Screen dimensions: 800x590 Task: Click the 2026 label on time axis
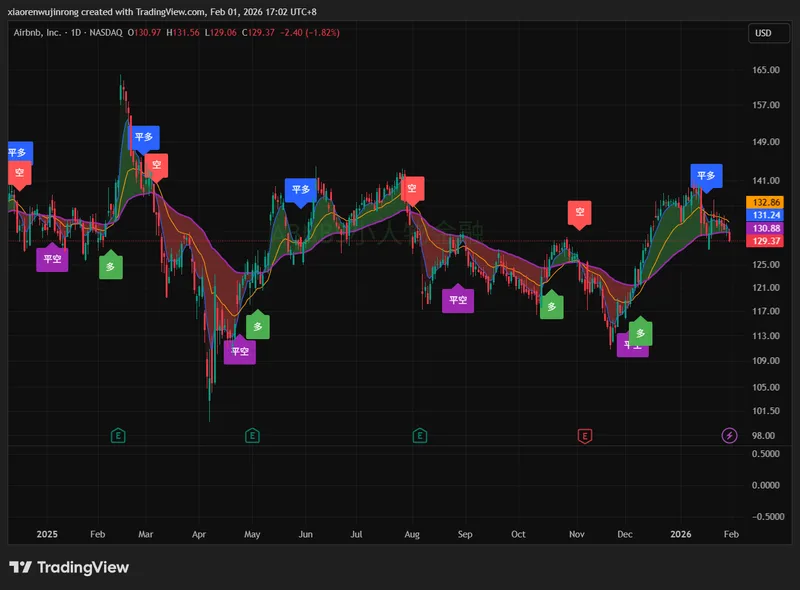tap(681, 534)
